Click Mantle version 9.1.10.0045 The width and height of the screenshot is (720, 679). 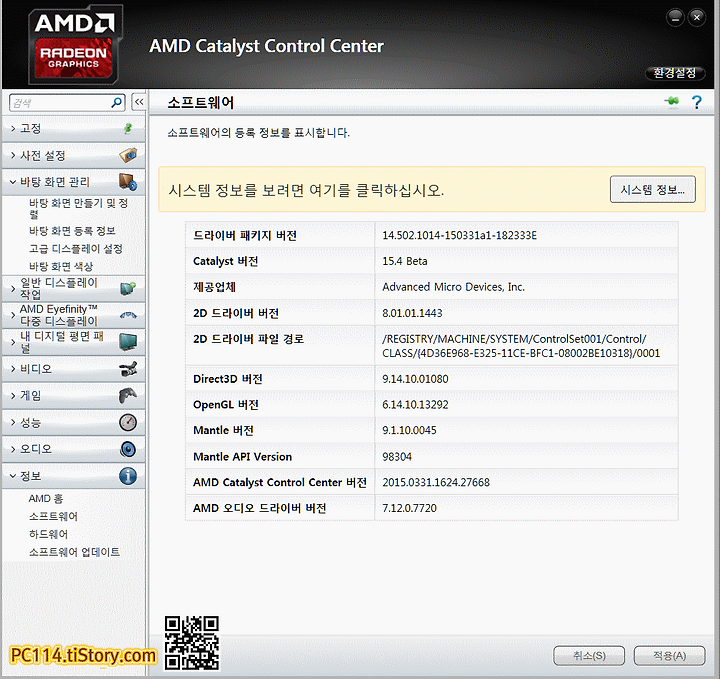(x=409, y=430)
